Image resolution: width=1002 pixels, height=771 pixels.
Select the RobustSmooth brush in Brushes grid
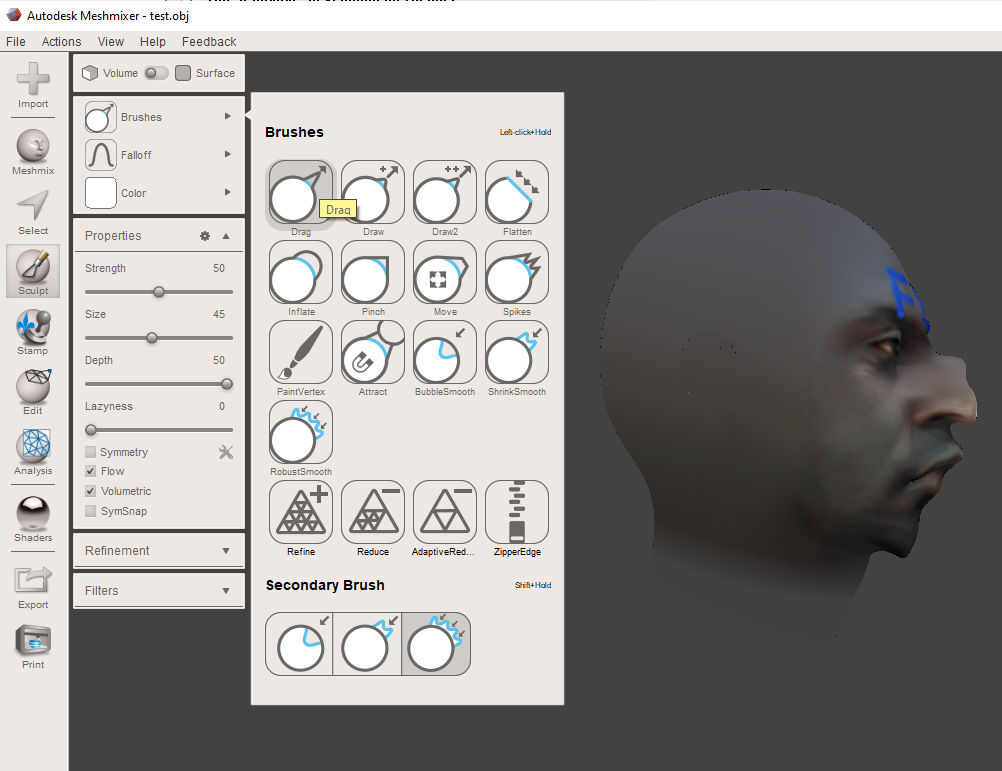point(300,432)
